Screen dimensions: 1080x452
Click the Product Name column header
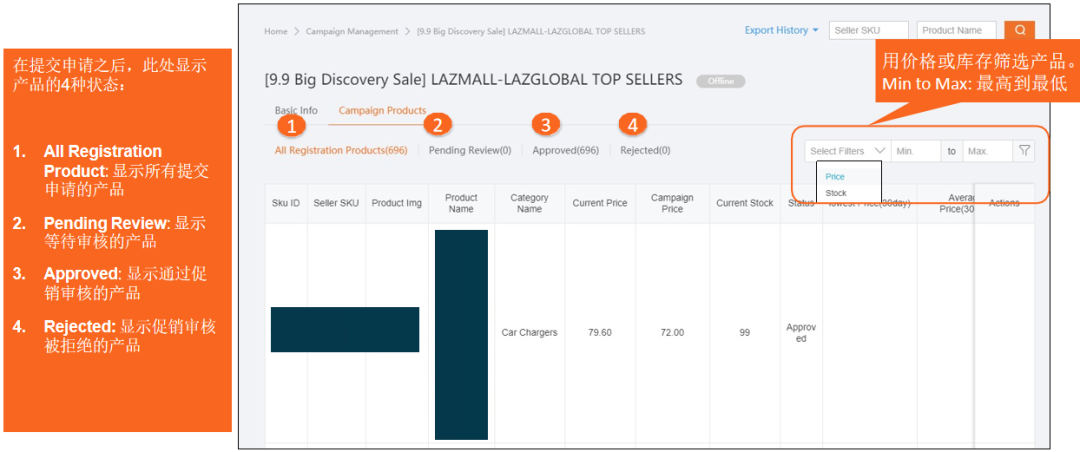click(x=461, y=203)
